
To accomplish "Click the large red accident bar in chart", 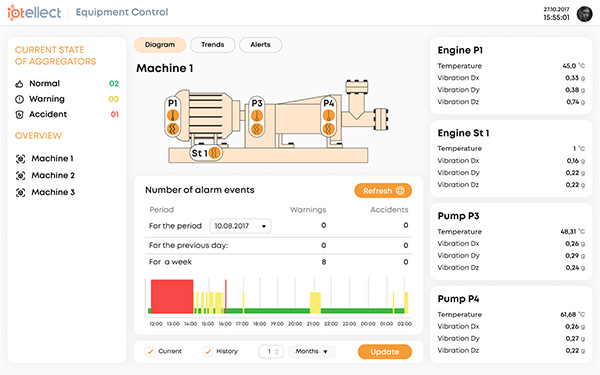I will tap(172, 296).
